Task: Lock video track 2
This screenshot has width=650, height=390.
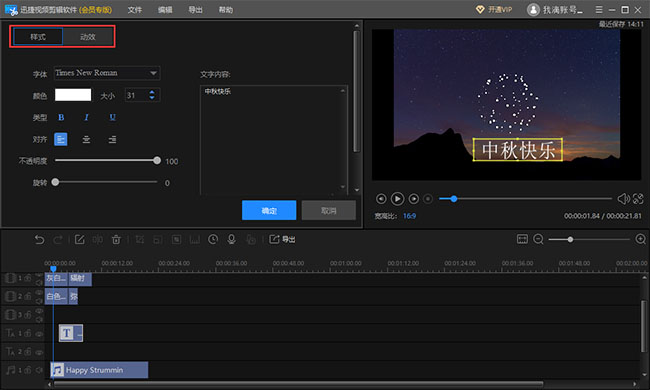Action: pos(28,296)
